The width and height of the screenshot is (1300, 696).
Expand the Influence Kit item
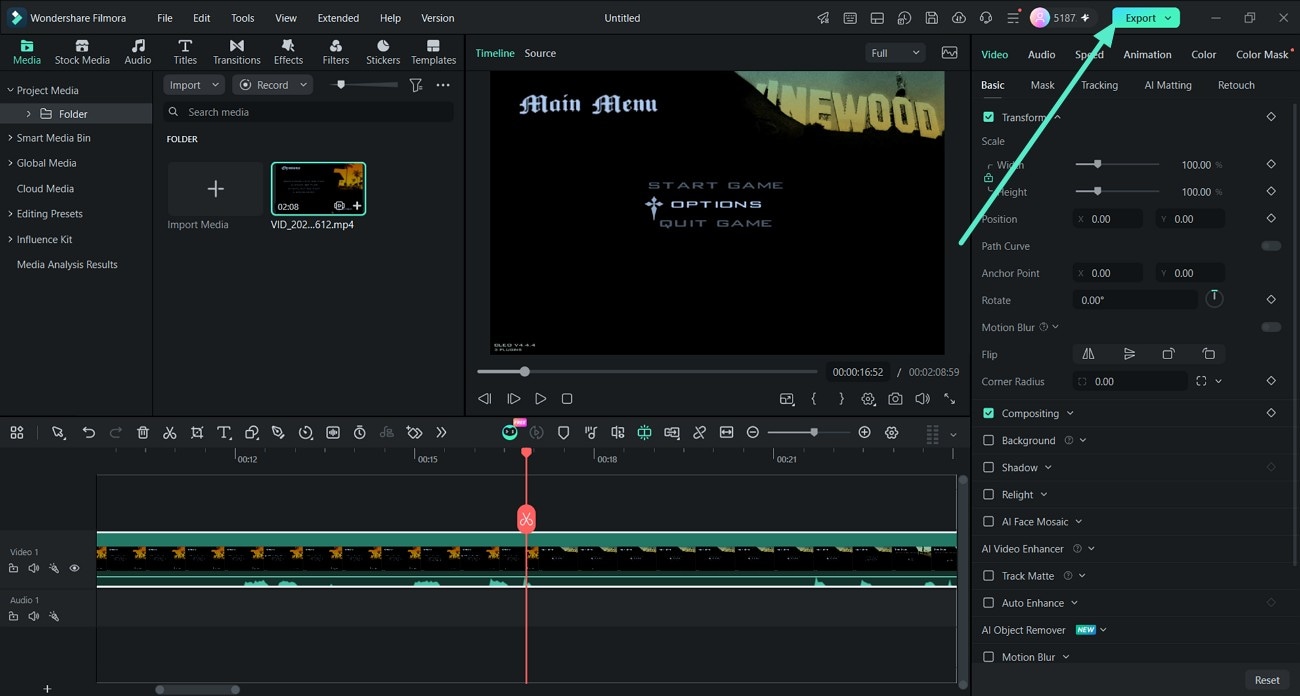(10, 240)
